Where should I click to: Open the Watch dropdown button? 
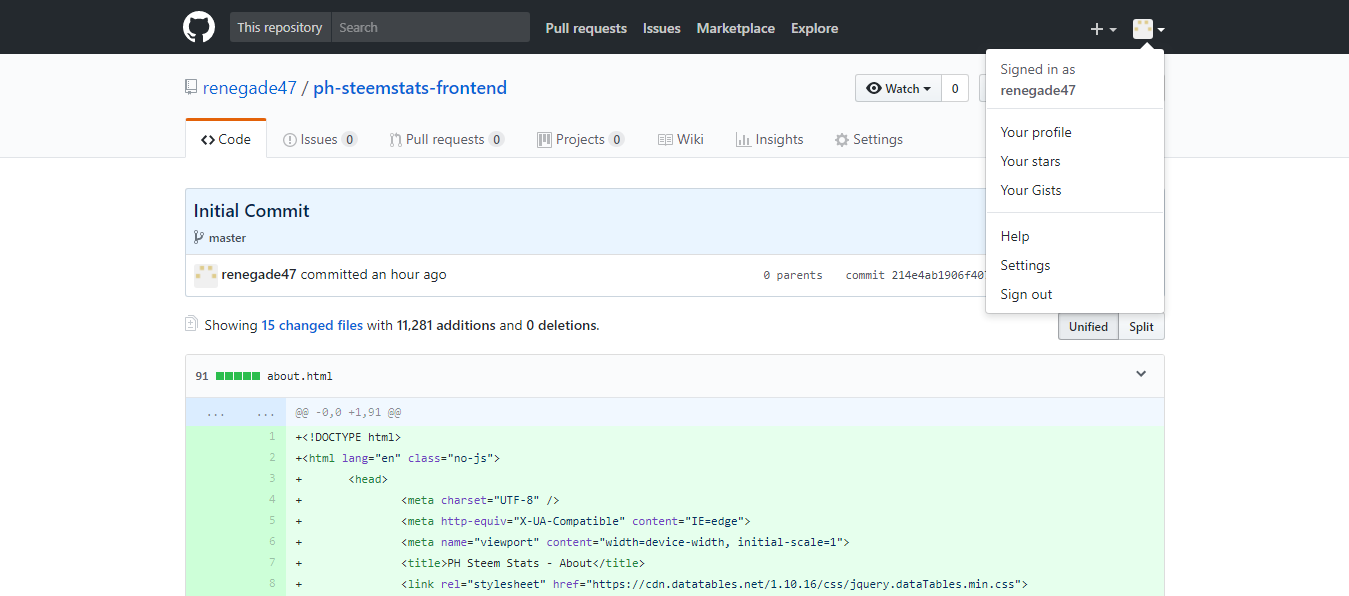(898, 88)
